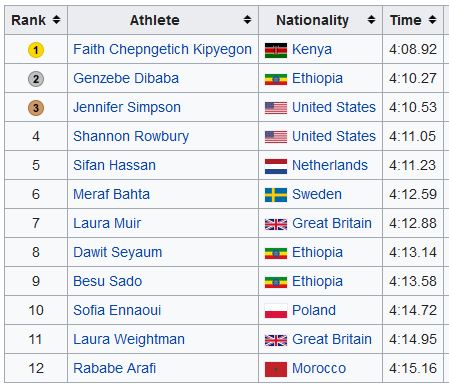The width and height of the screenshot is (449, 390).
Task: Click the Netherlands flag icon
Action: 276,166
